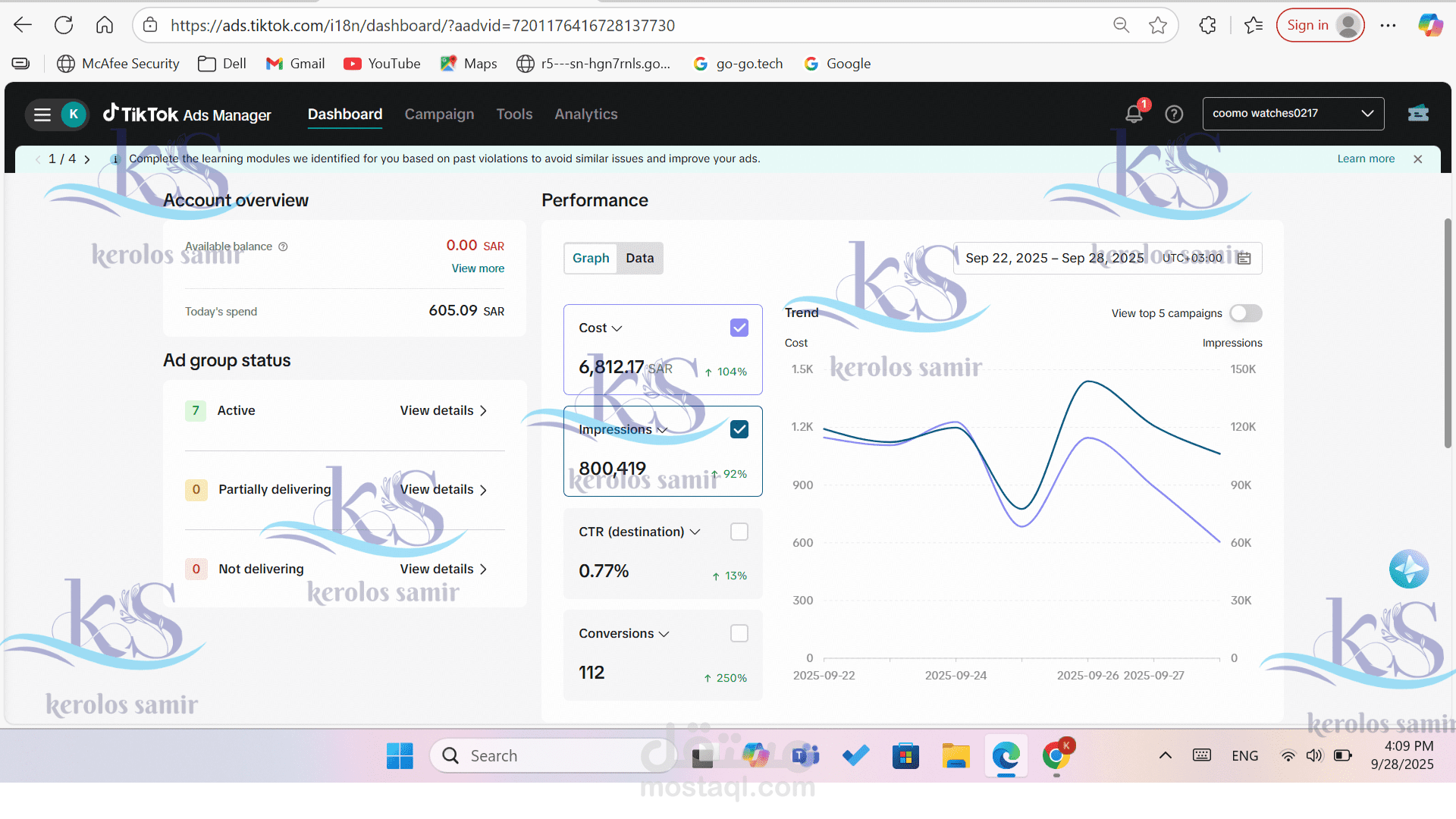
Task: Open the notifications bell
Action: click(1134, 114)
